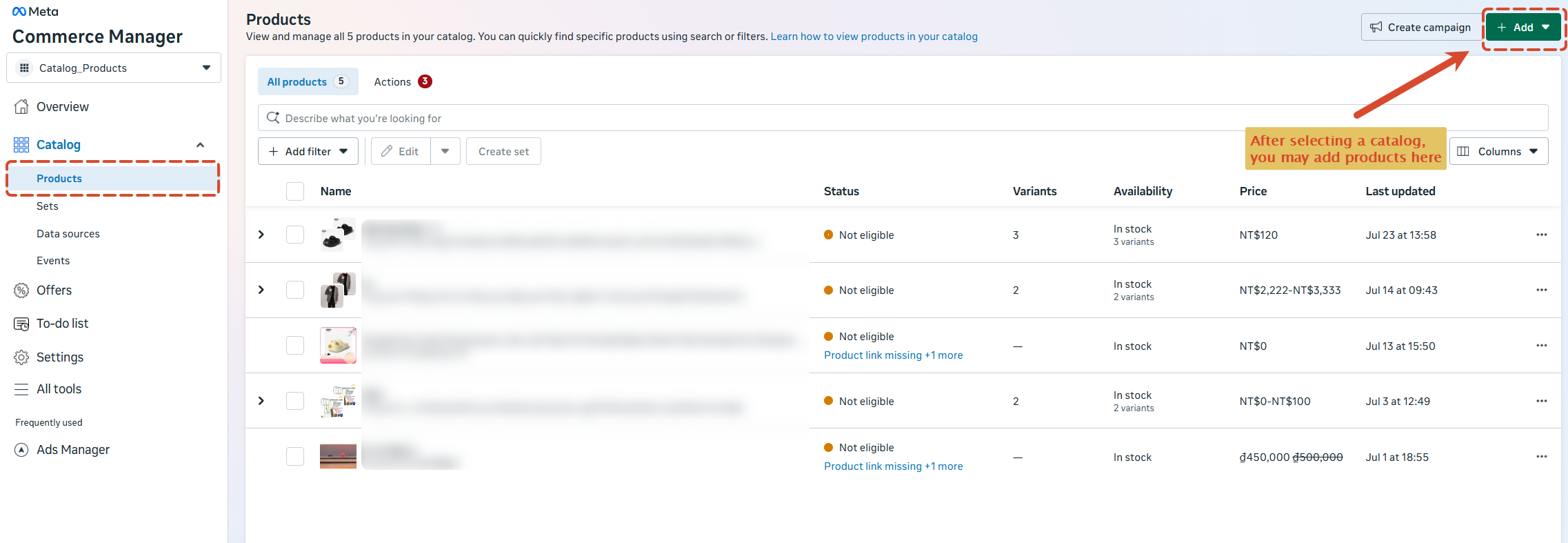Open the Learn how to view products link

[x=874, y=37]
